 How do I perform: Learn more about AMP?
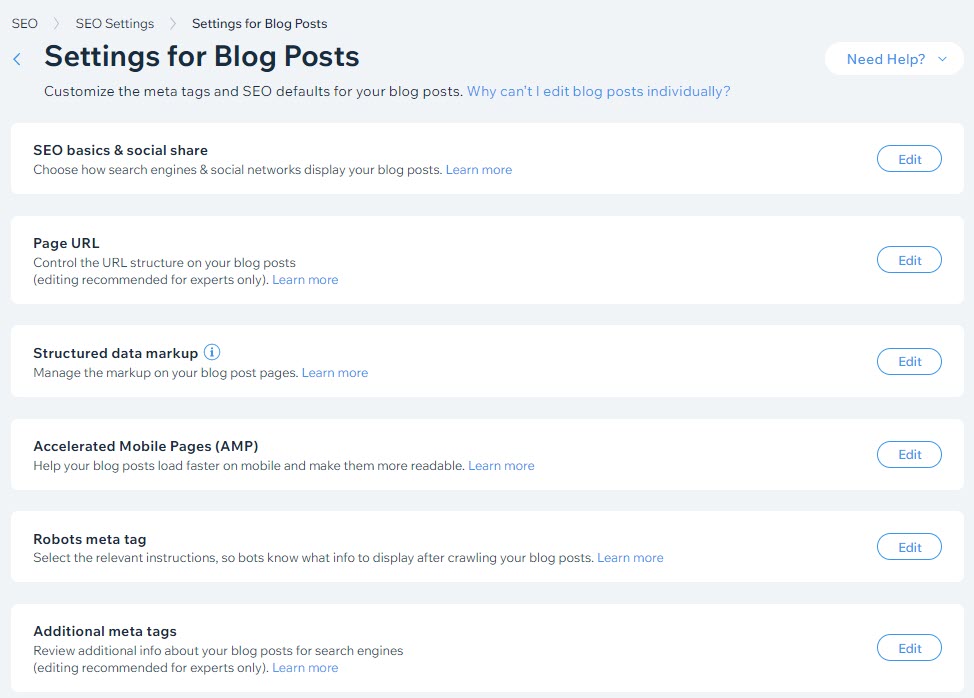point(501,466)
